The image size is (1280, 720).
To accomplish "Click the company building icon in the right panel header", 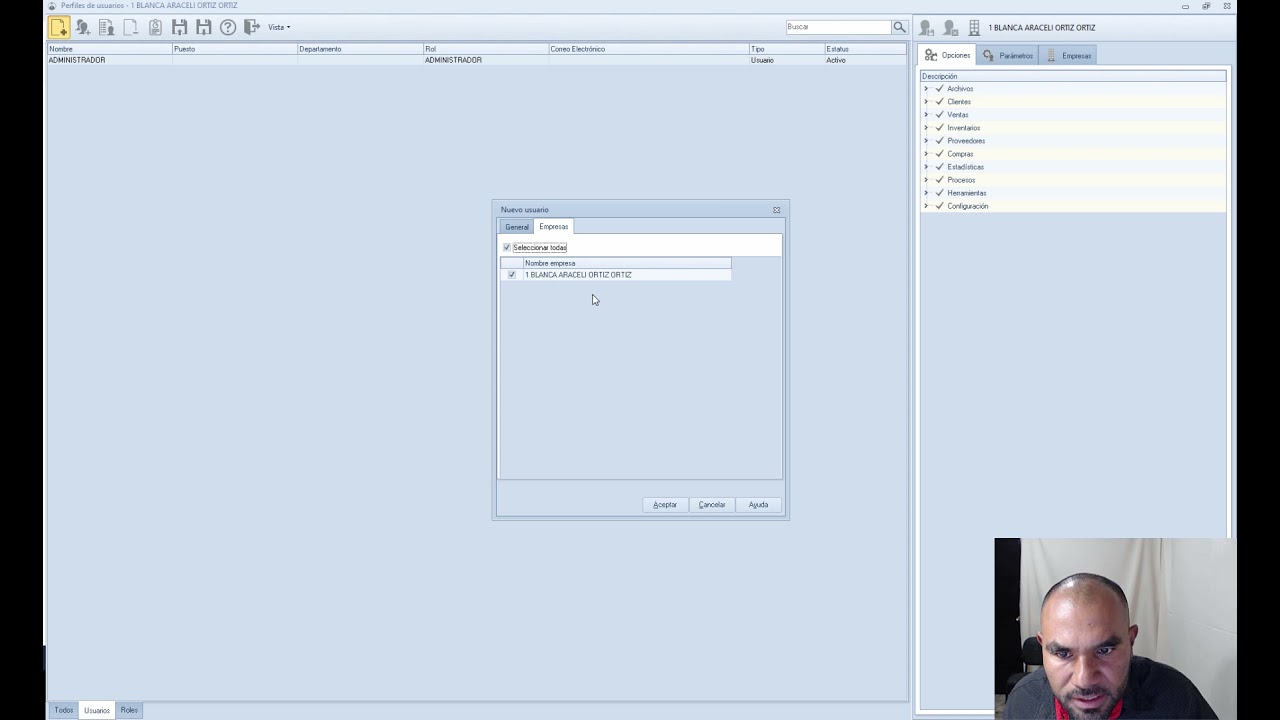I will point(974,28).
